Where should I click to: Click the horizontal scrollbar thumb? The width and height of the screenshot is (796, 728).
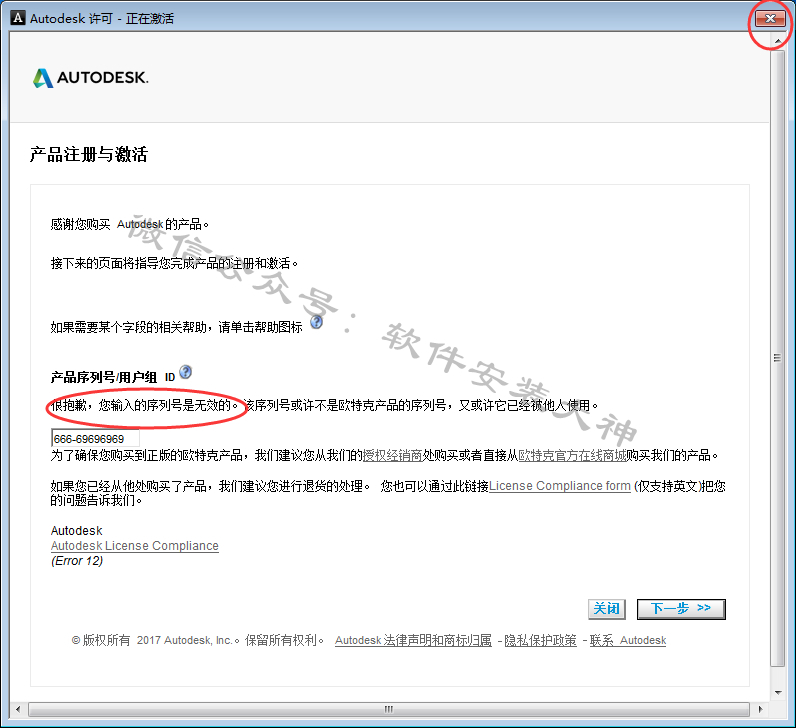coord(389,709)
